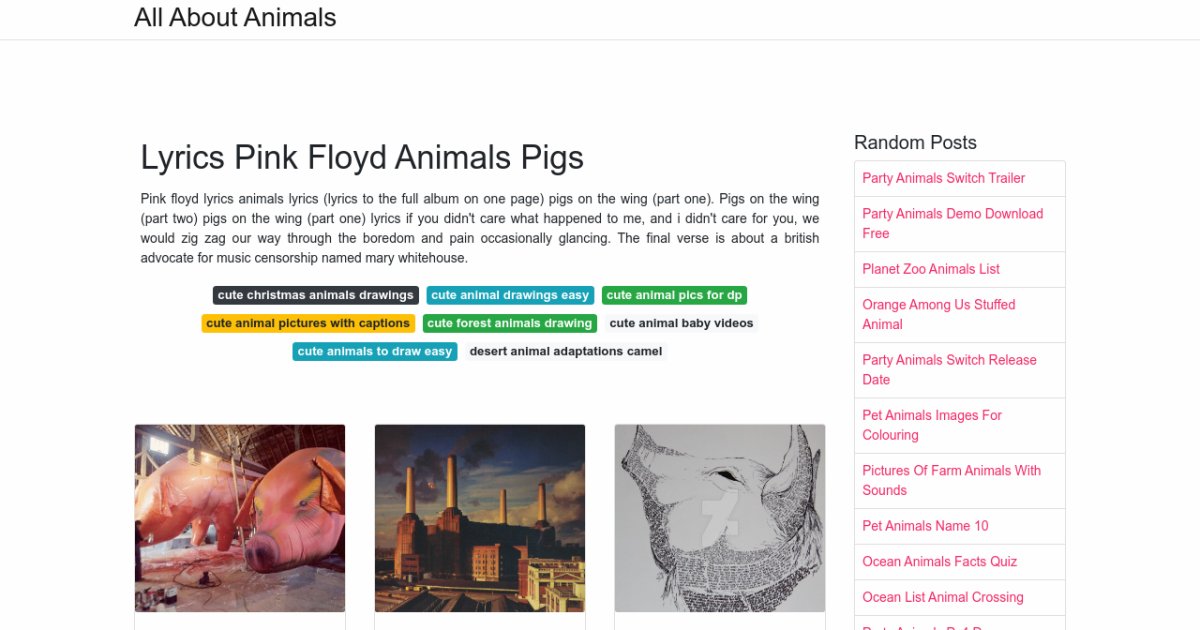Screen dimensions: 1200x630
Task: Open the 'cute christmas animals drawings' tag
Action: point(315,295)
